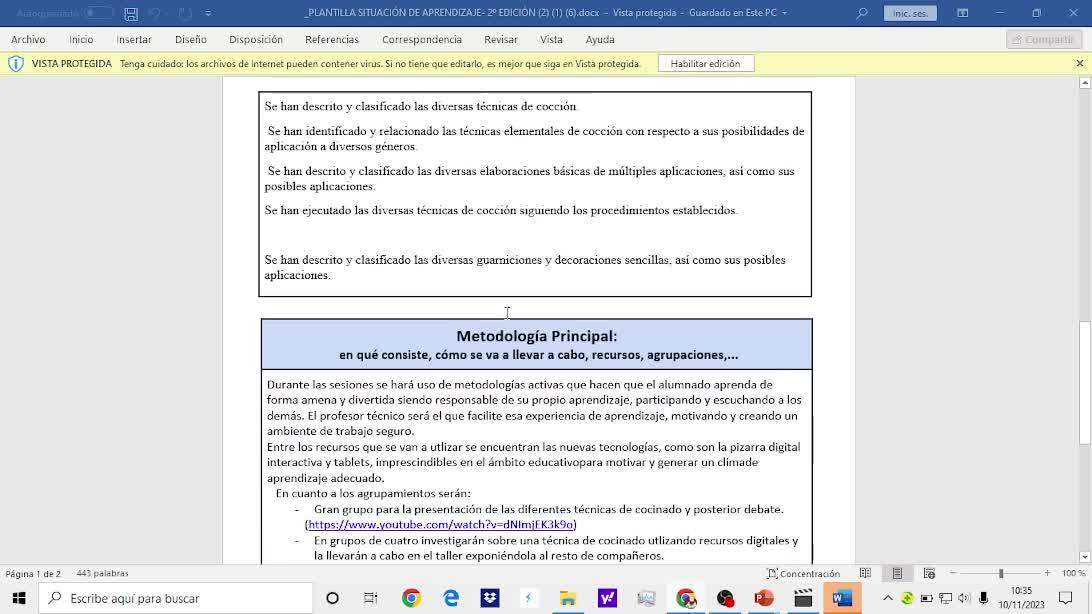Open the Referencias tab
Screen dimensions: 1092x614
coord(331,39)
